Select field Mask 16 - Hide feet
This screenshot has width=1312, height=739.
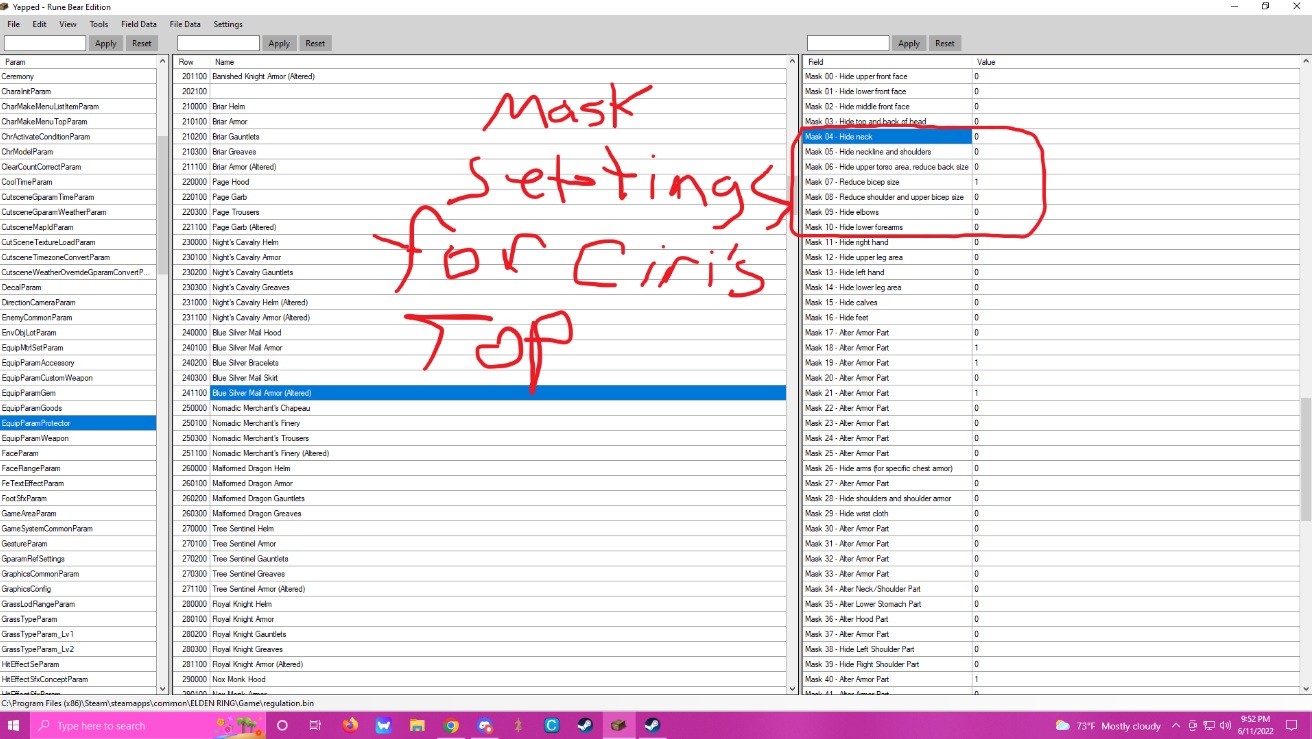click(x=887, y=317)
